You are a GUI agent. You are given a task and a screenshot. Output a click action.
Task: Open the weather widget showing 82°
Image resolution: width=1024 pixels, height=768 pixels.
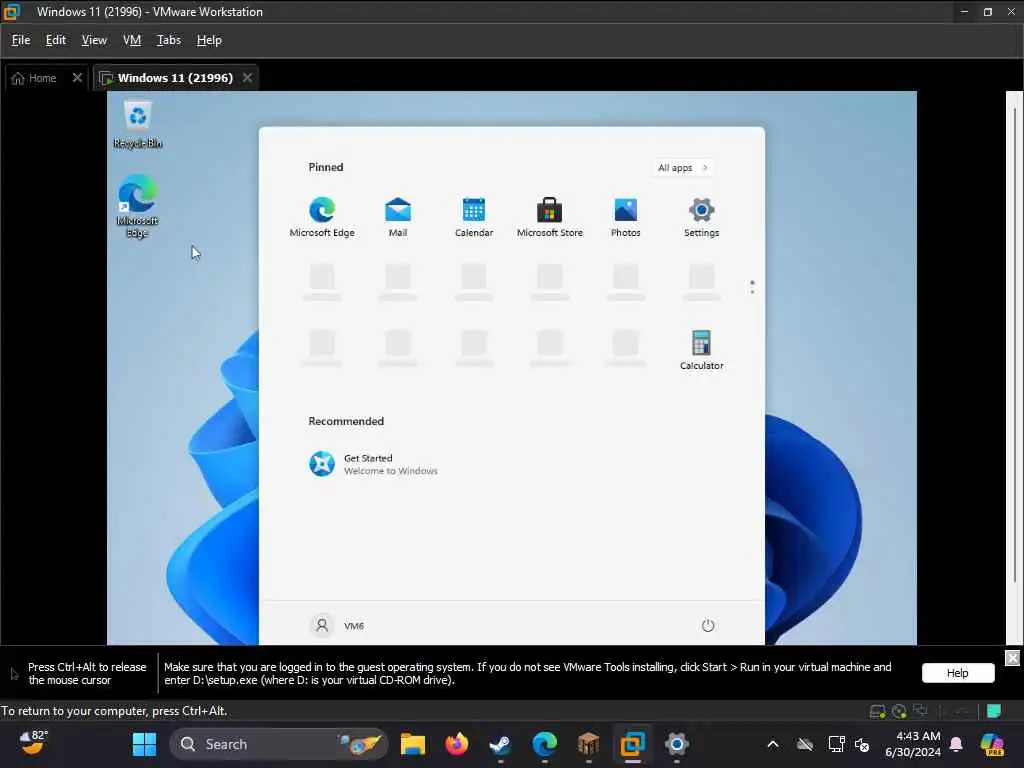33,743
